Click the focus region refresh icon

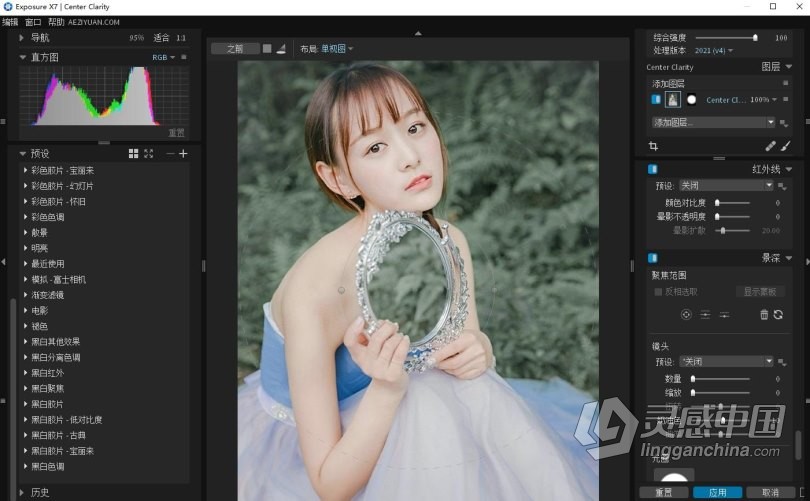click(x=778, y=314)
